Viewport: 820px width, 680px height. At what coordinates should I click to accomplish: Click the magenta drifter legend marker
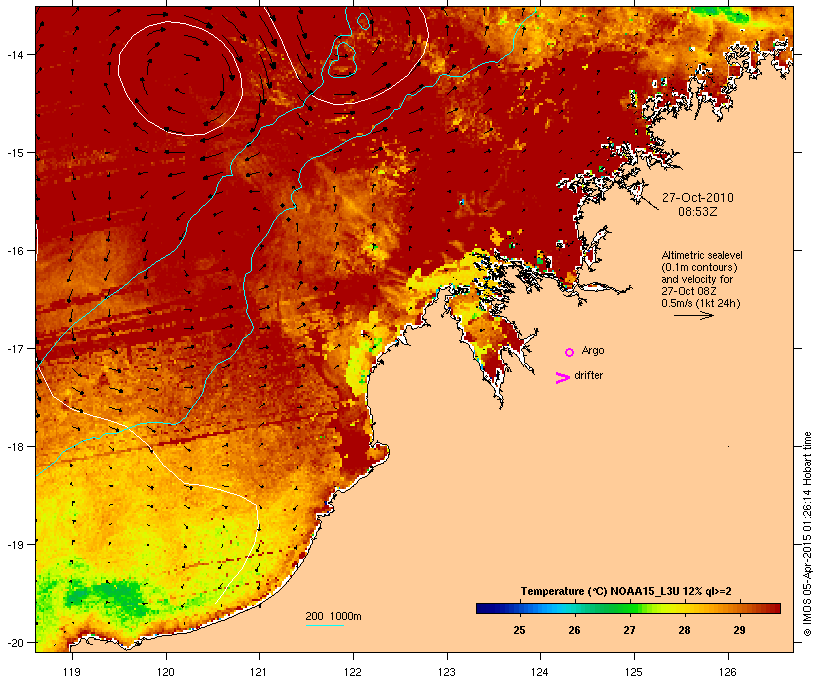563,378
